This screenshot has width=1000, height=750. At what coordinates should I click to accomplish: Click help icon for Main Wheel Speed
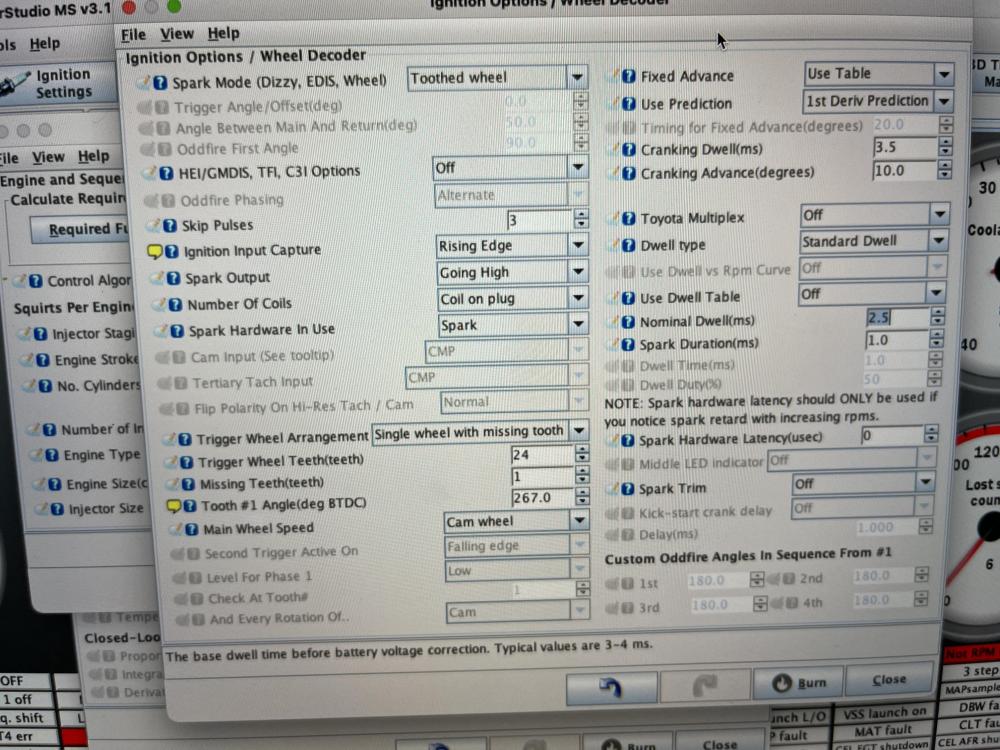(x=191, y=529)
